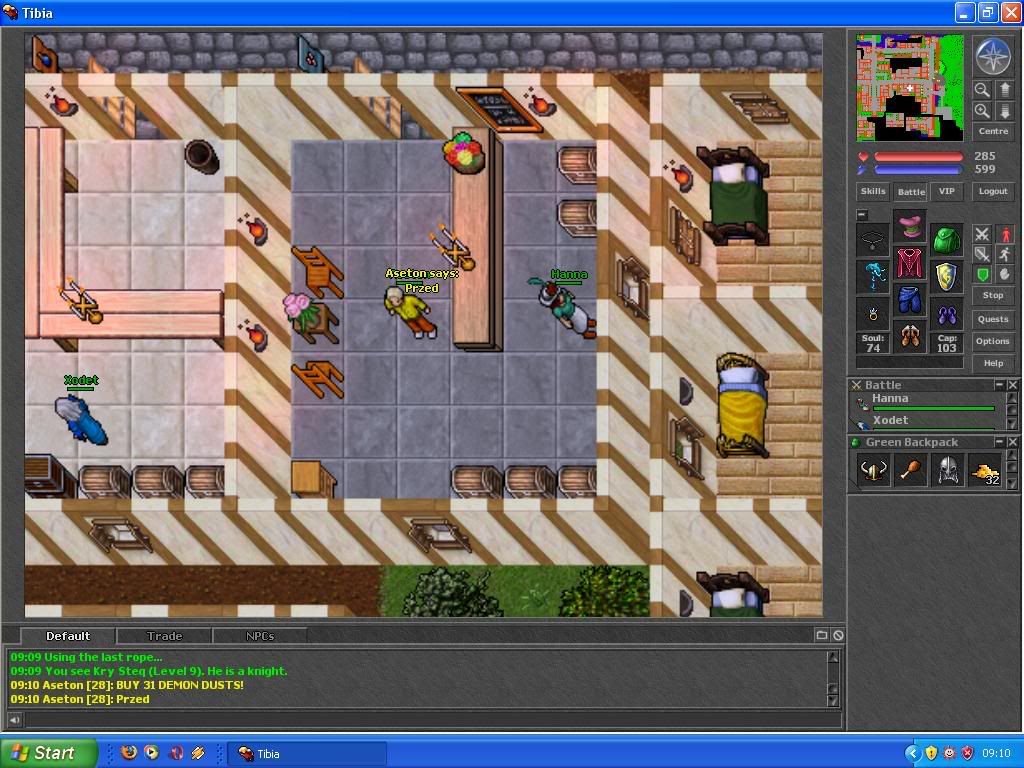Select the purple item in ammo slot
This screenshot has height=768, width=1024.
pos(947,314)
